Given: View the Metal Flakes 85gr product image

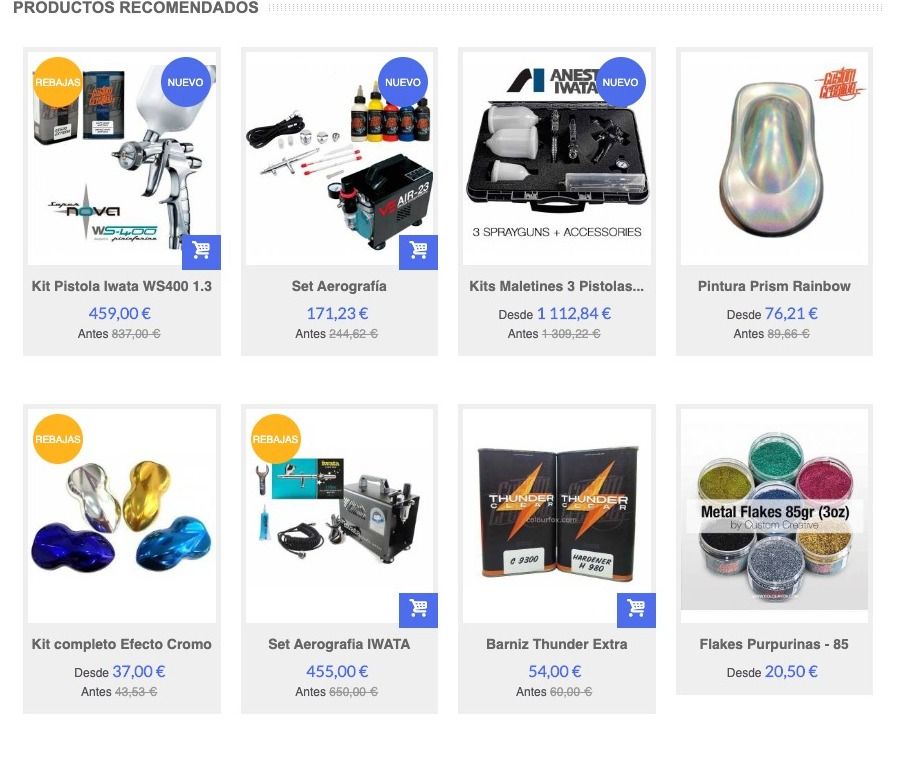Looking at the screenshot, I should coord(774,516).
